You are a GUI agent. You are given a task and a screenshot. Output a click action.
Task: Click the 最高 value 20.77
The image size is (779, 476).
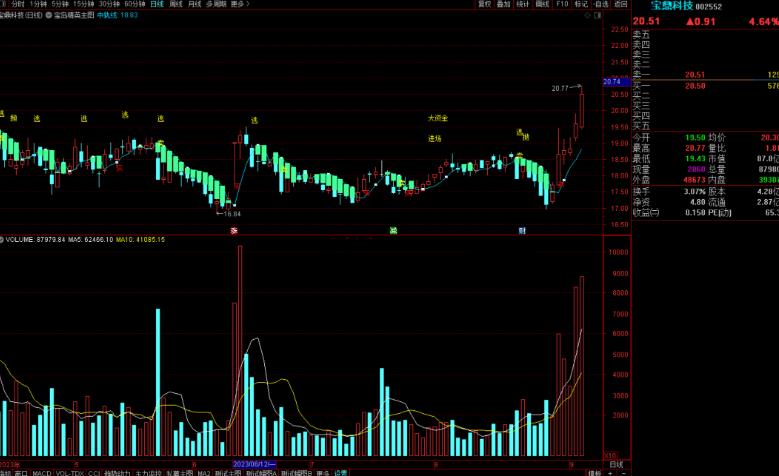pyautogui.click(x=695, y=148)
